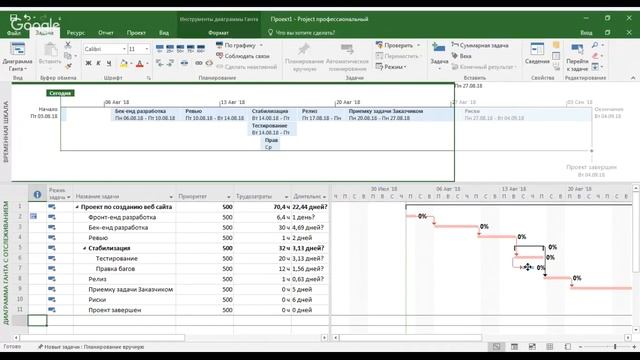Switch to the Проект ribbon tab
This screenshot has width=640, height=360.
tap(136, 33)
